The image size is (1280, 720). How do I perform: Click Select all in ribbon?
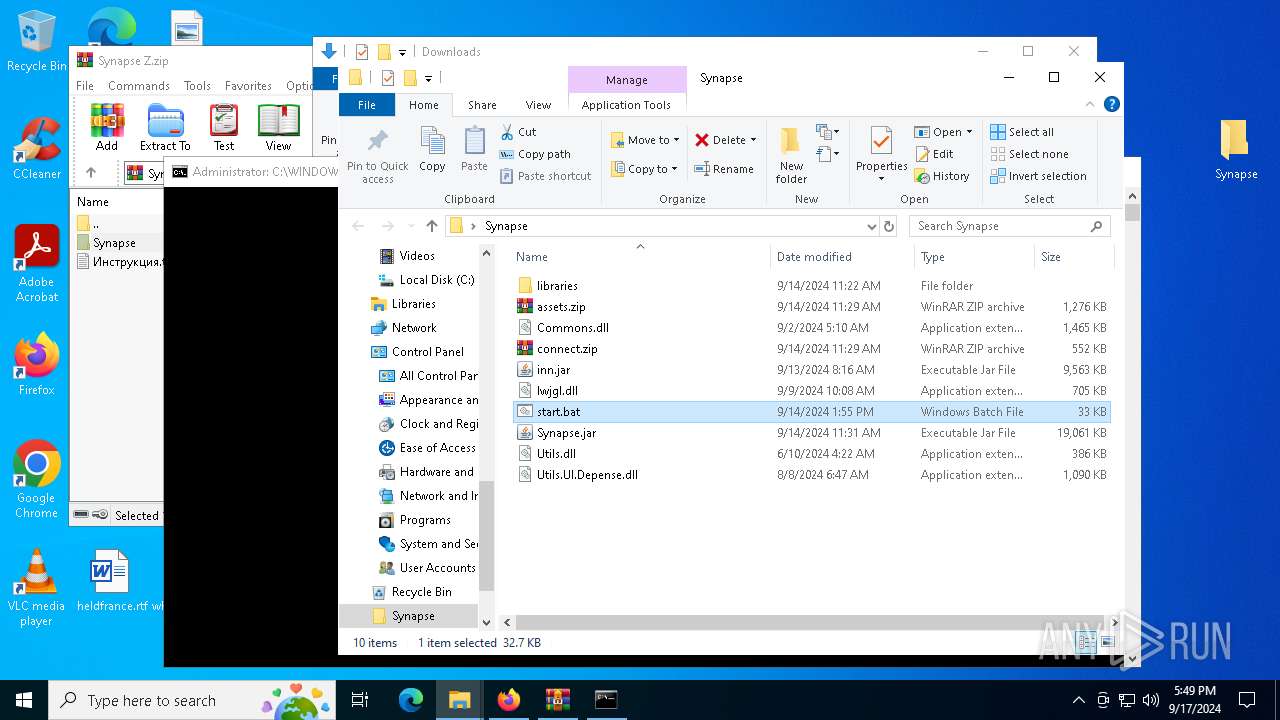coord(1022,132)
